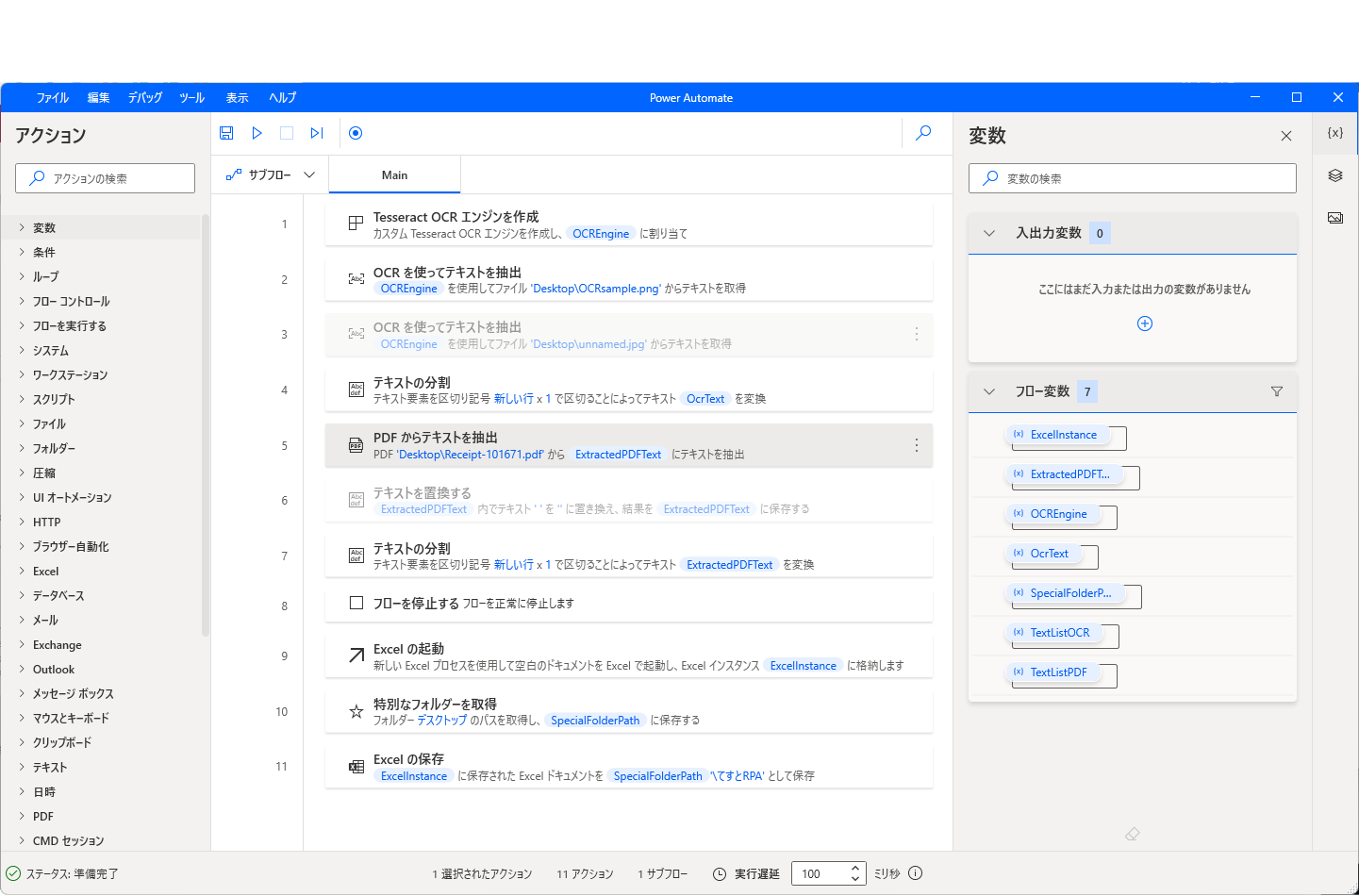Expand the UI オートメーション group
Screen dimensions: 1359x896
[x=22, y=497]
